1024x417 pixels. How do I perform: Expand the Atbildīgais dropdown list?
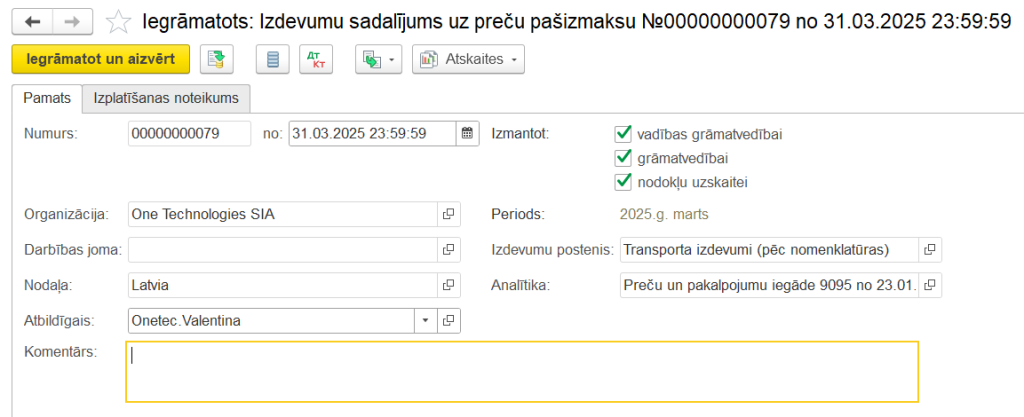point(424,321)
